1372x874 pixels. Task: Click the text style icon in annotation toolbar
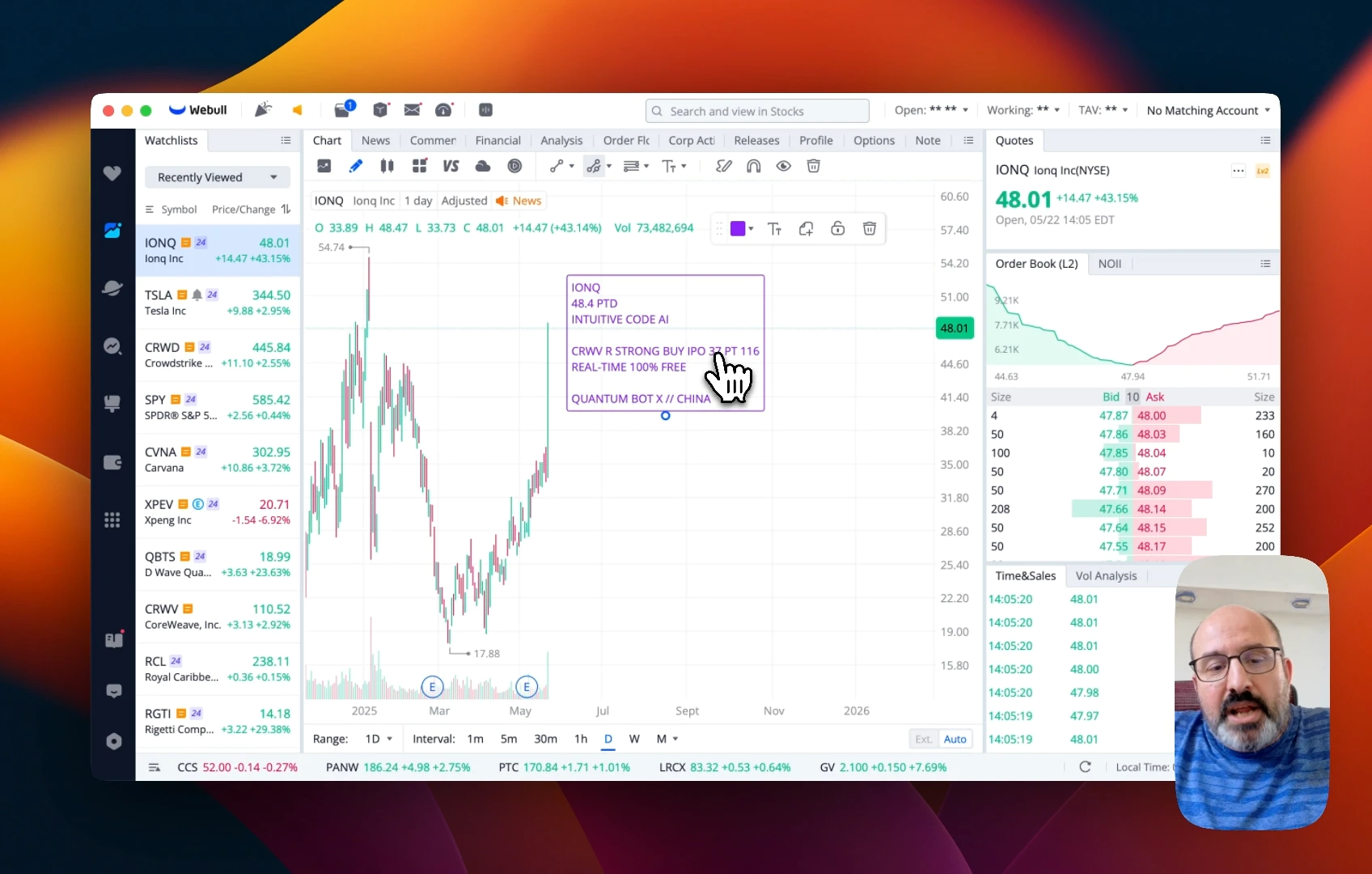pos(774,229)
